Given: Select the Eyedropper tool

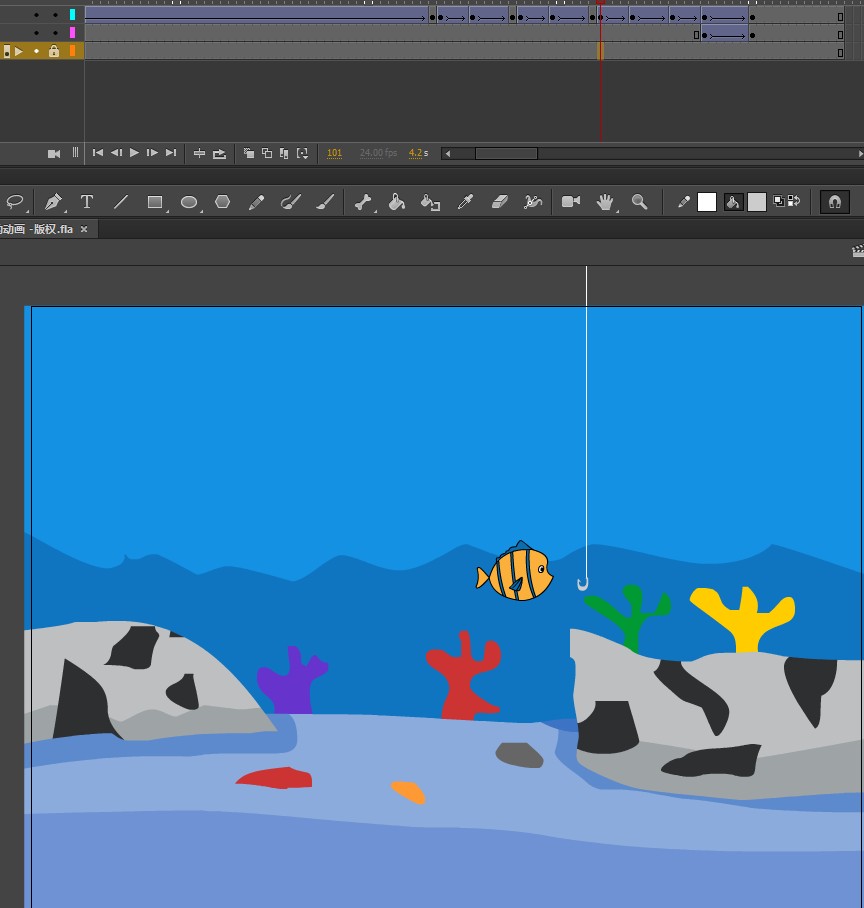Looking at the screenshot, I should tap(465, 202).
